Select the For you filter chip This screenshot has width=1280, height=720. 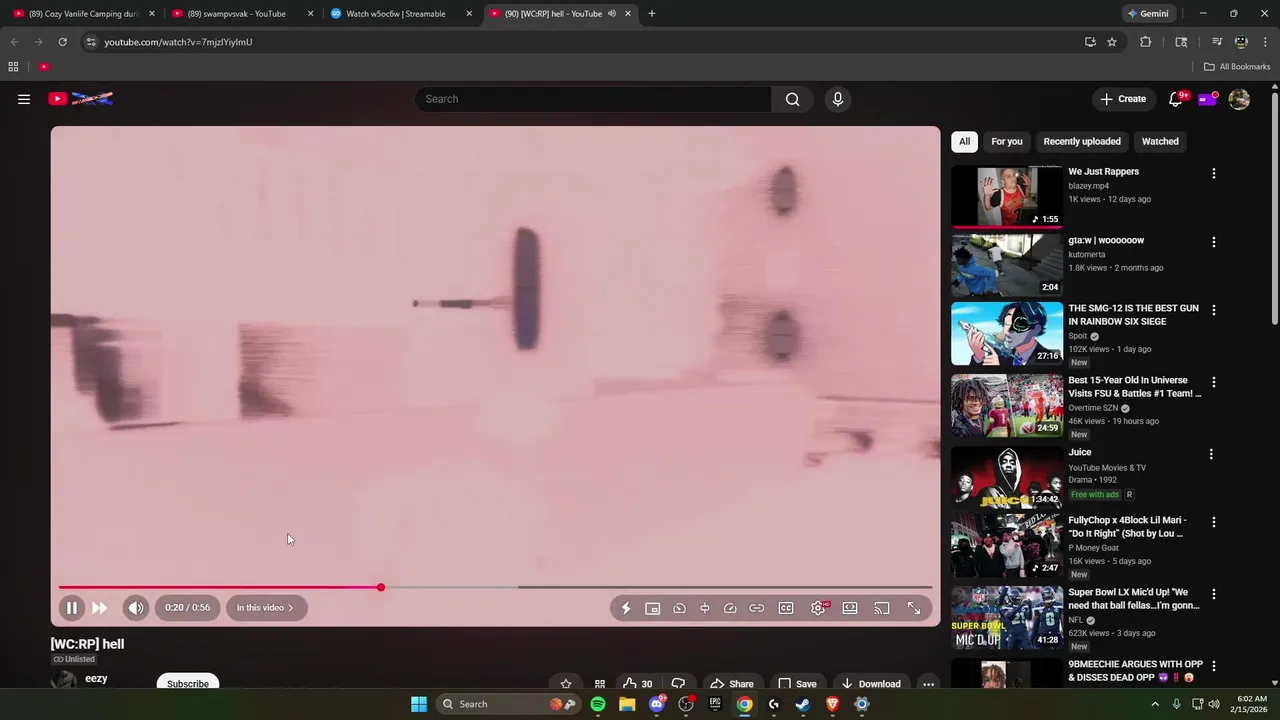pyautogui.click(x=1007, y=141)
